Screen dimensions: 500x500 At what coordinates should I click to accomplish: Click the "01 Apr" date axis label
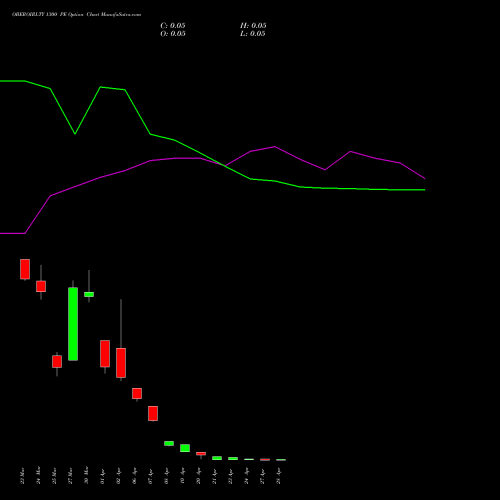[102, 476]
